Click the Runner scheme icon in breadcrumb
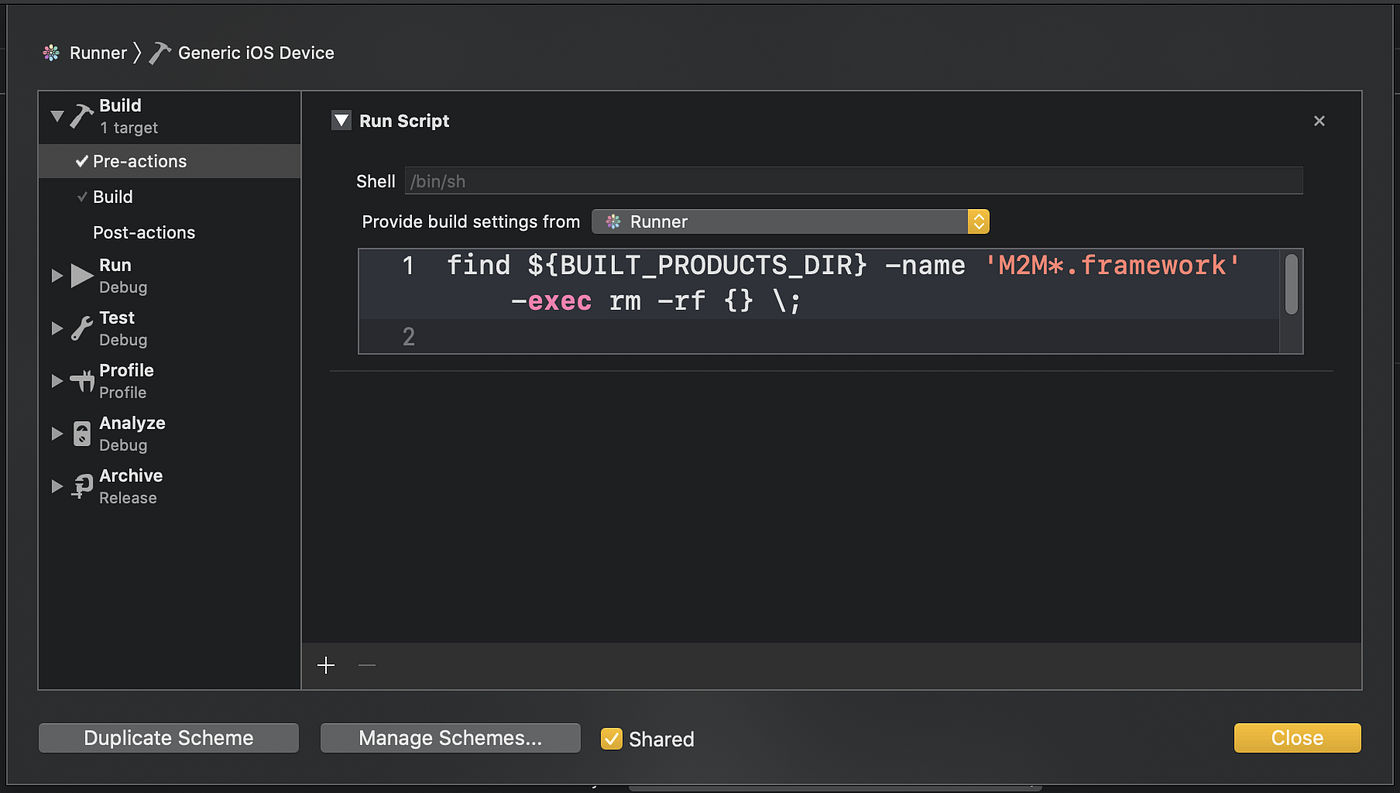1400x793 pixels. (x=51, y=53)
